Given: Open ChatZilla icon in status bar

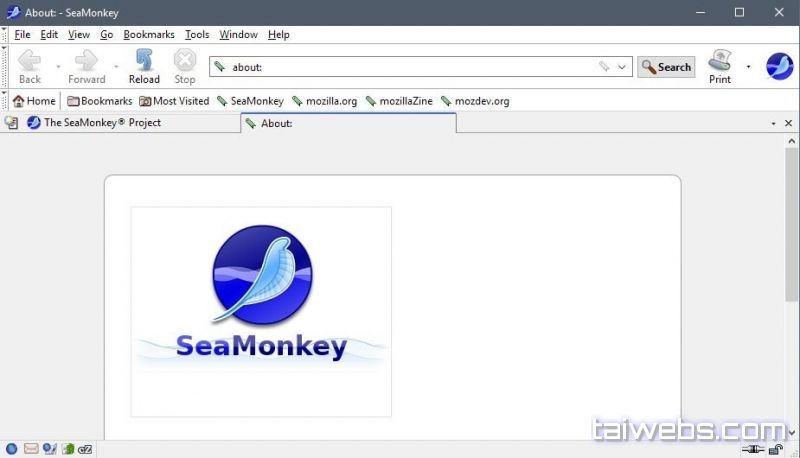Looking at the screenshot, I should pyautogui.click(x=86, y=448).
